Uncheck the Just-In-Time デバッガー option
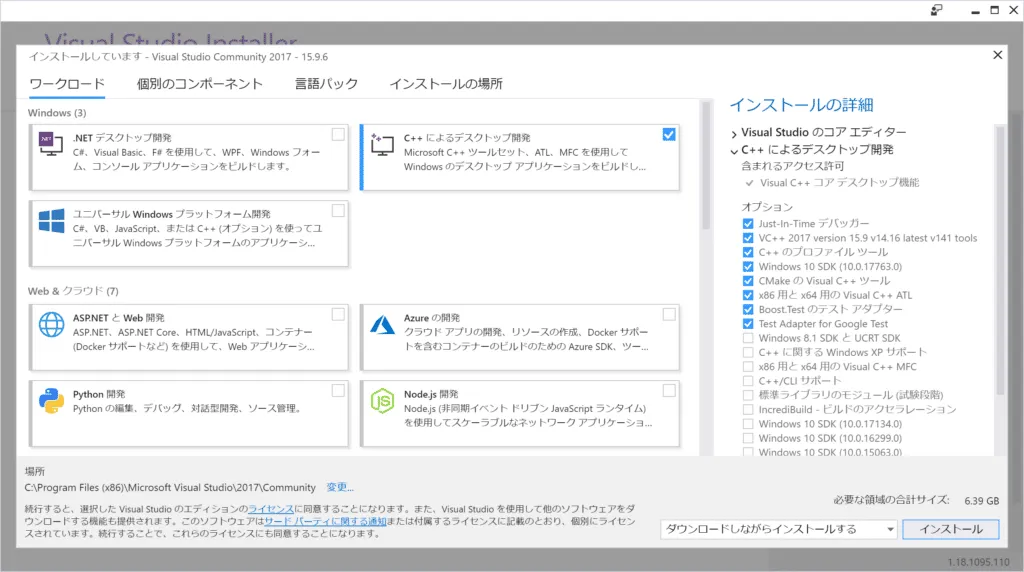Image resolution: width=1024 pixels, height=572 pixels. [x=748, y=223]
